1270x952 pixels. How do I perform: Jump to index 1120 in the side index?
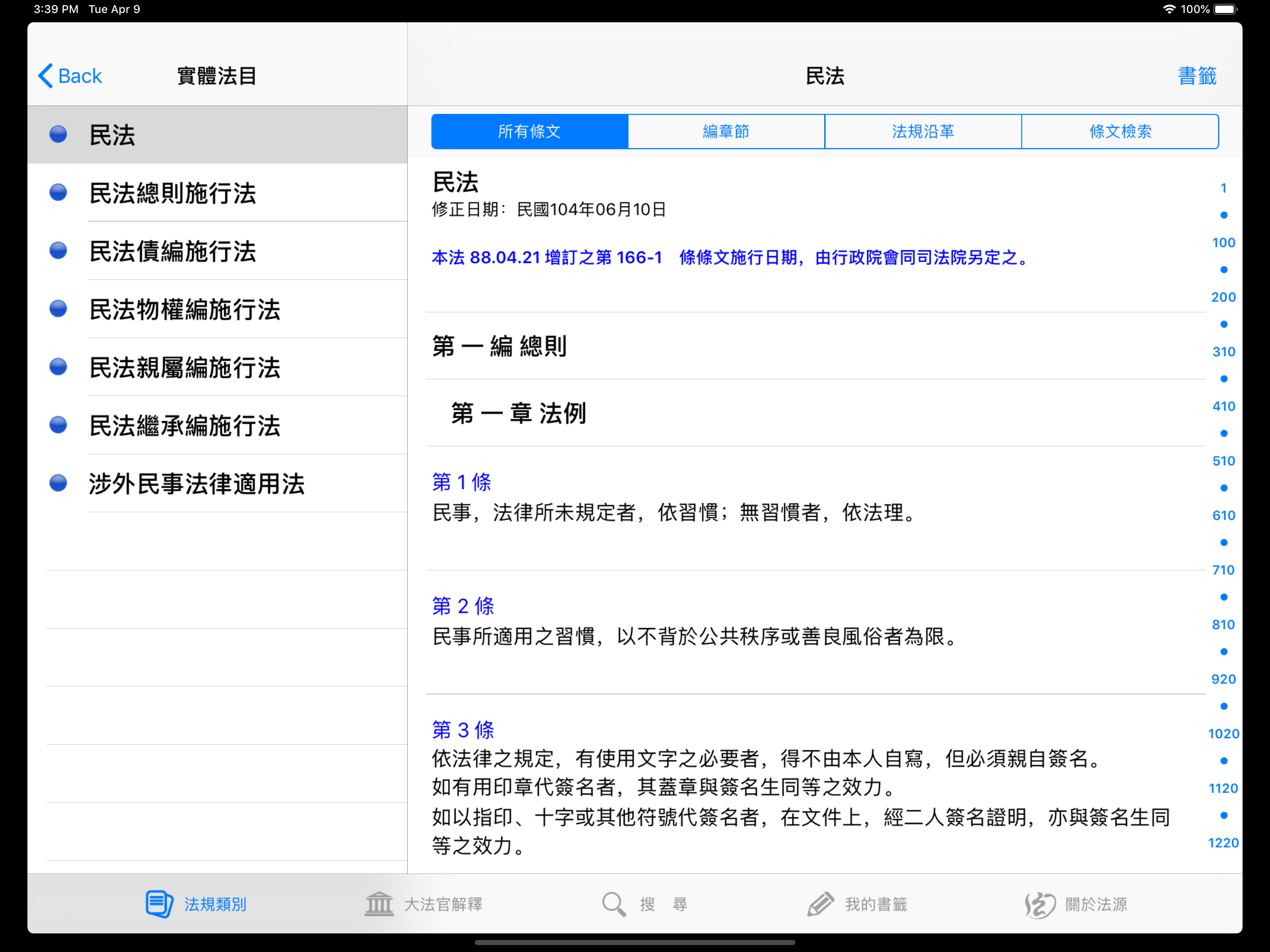pyautogui.click(x=1224, y=788)
